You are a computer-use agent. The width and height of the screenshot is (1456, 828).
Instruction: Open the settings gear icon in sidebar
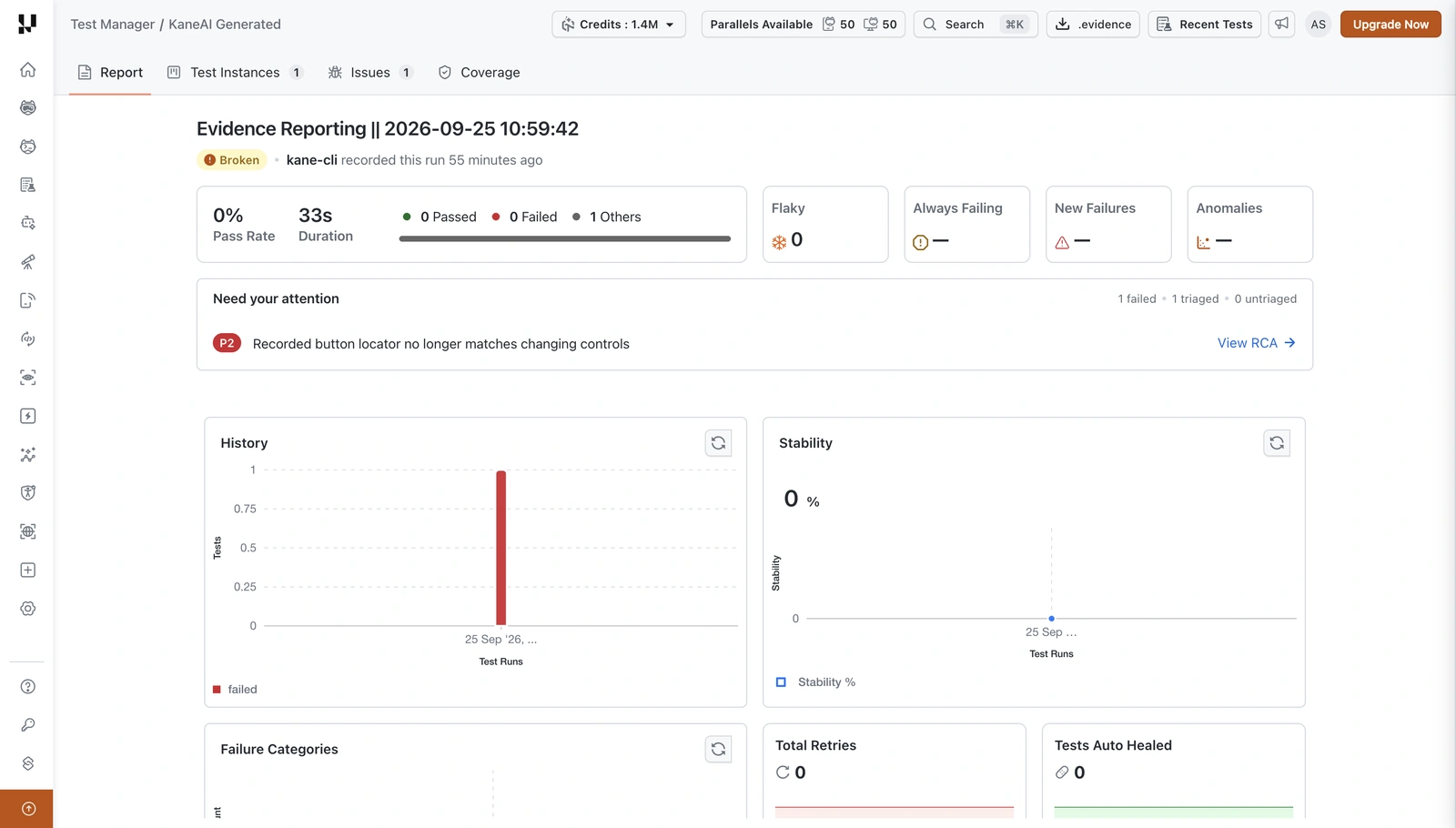tap(28, 609)
